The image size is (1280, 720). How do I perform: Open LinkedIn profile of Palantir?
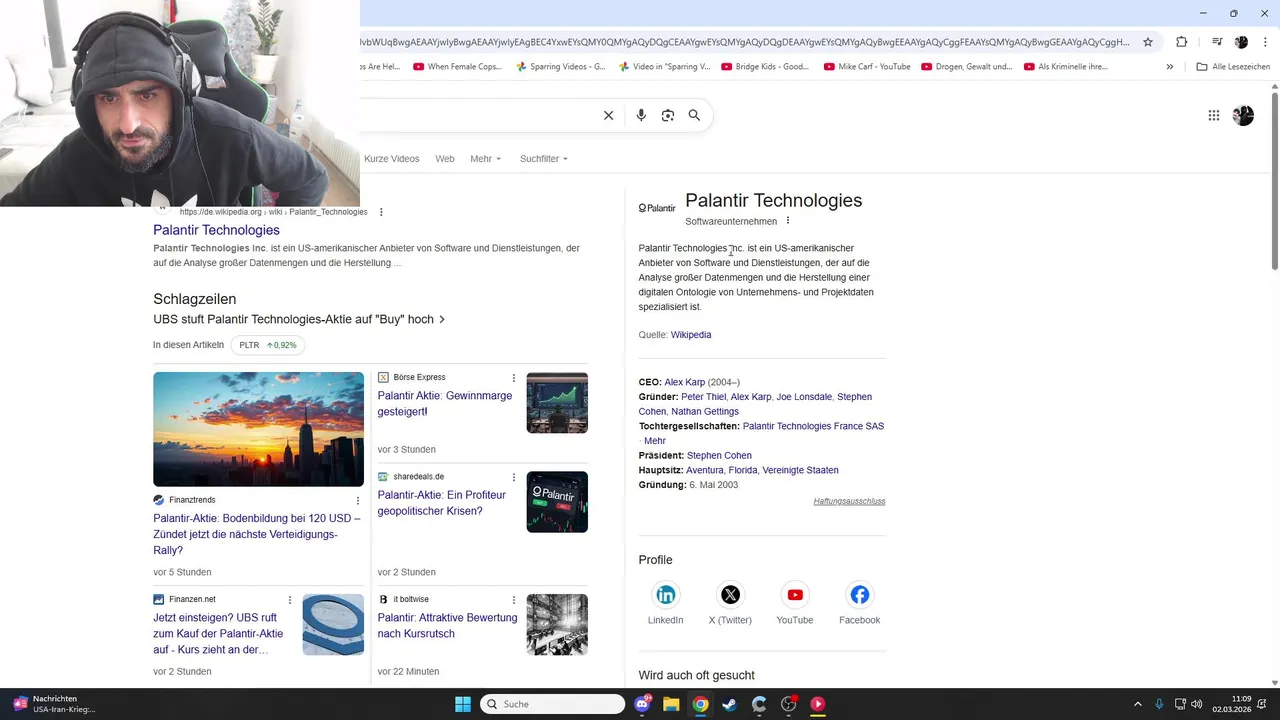point(666,595)
